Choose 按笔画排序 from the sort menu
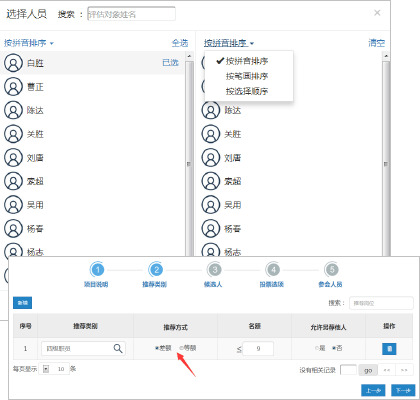Image resolution: width=420 pixels, height=400 pixels. point(247,76)
